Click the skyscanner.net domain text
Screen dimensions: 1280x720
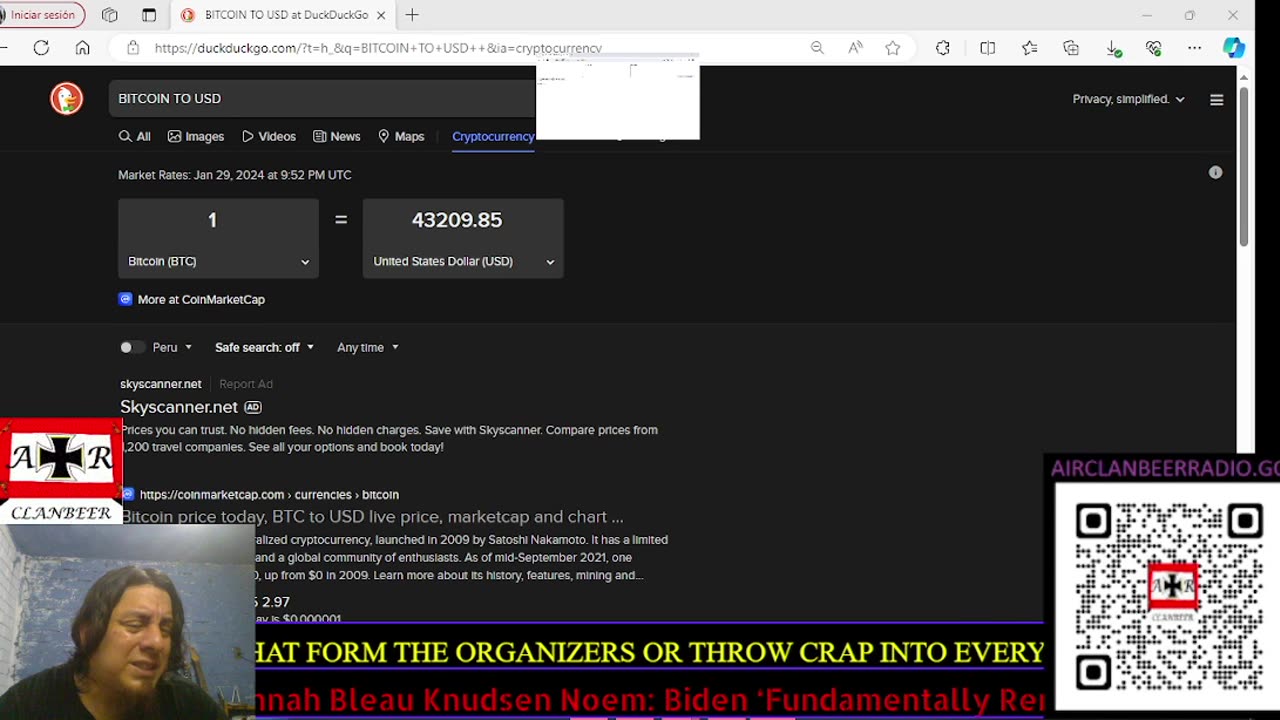(161, 384)
